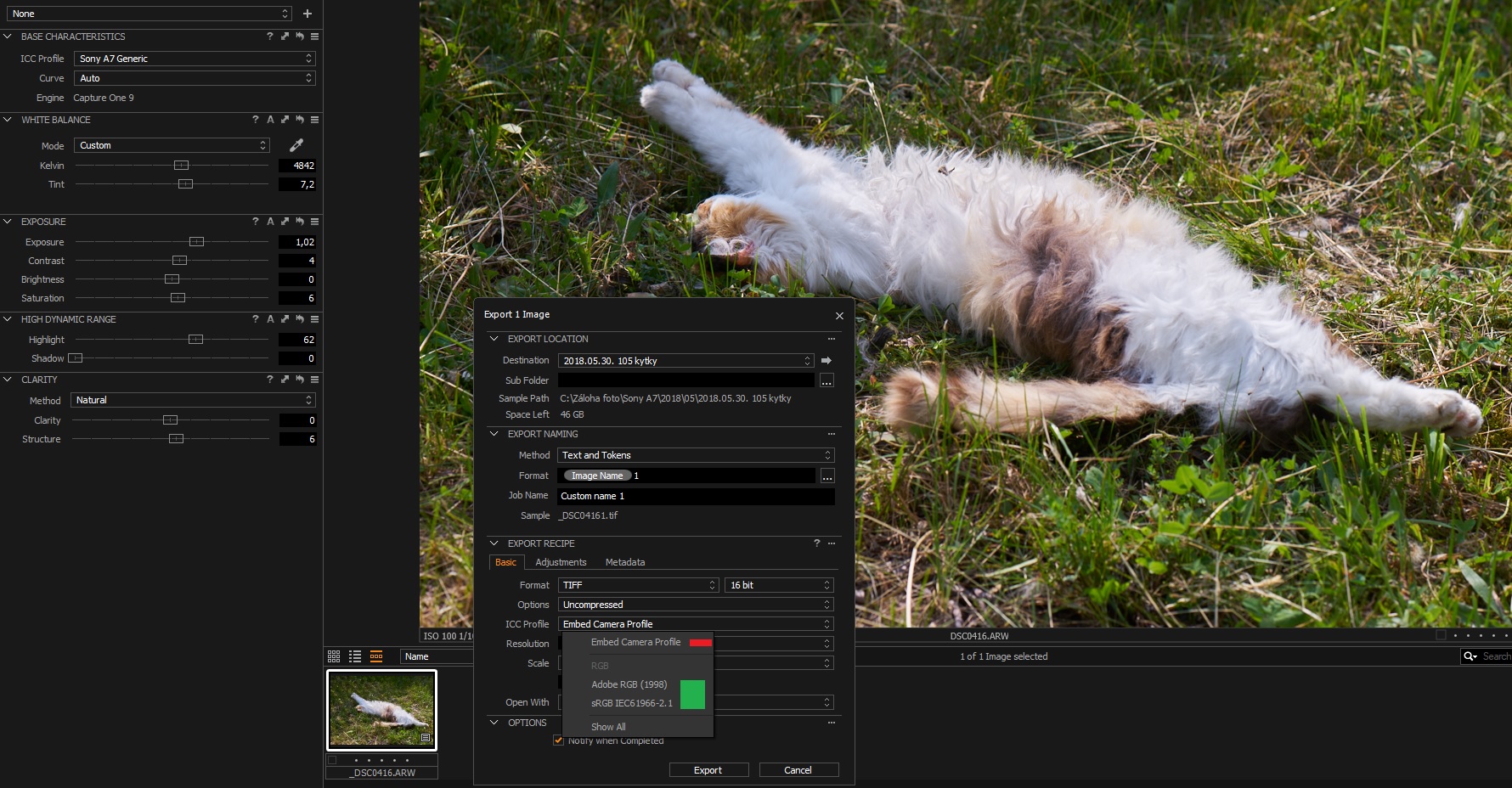The width and height of the screenshot is (1512, 788).
Task: Switch browser to grid view
Action: (x=334, y=656)
